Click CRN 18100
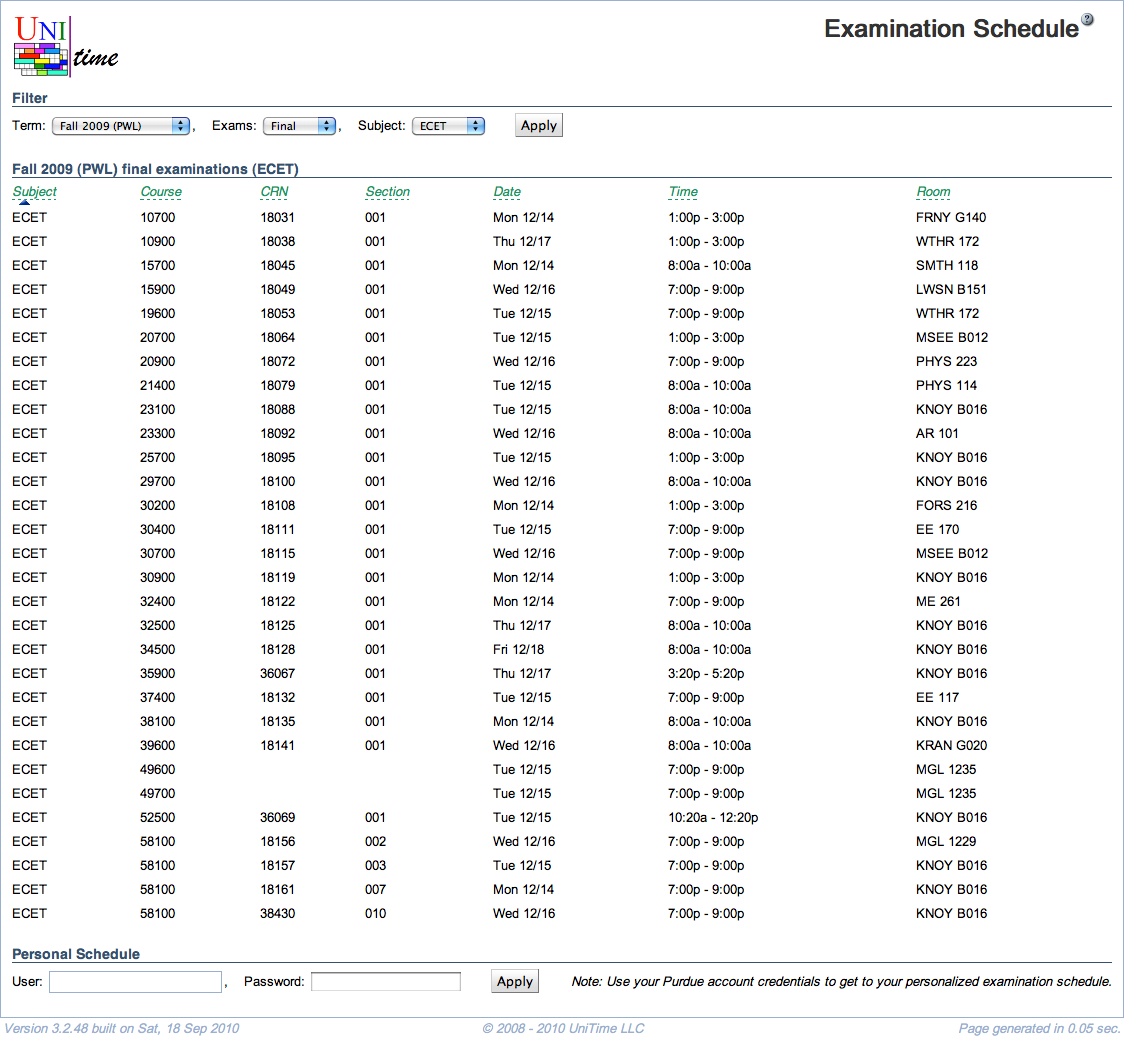 pyautogui.click(x=277, y=482)
